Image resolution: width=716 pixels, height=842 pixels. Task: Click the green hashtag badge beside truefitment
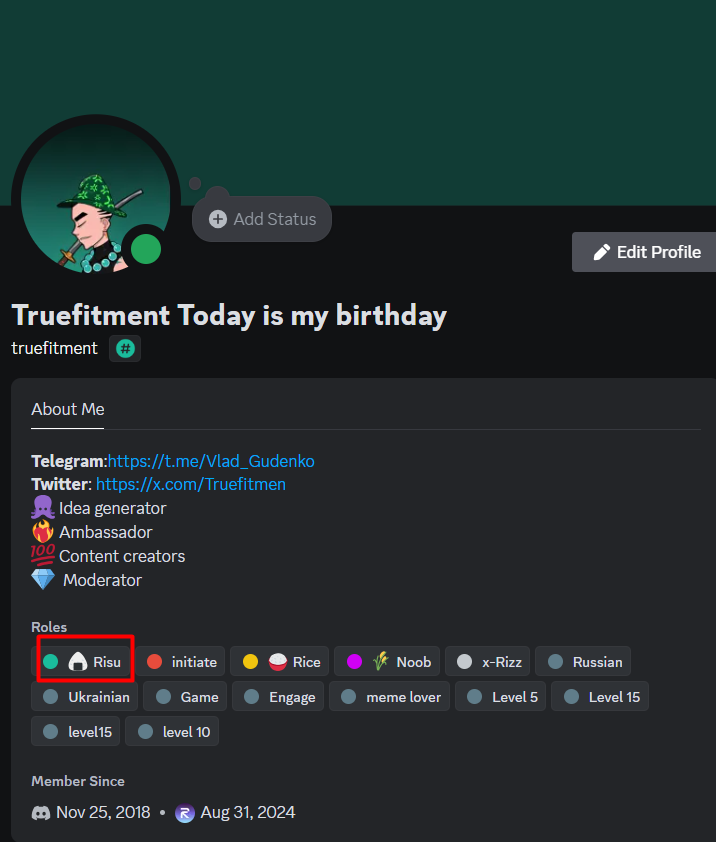125,348
